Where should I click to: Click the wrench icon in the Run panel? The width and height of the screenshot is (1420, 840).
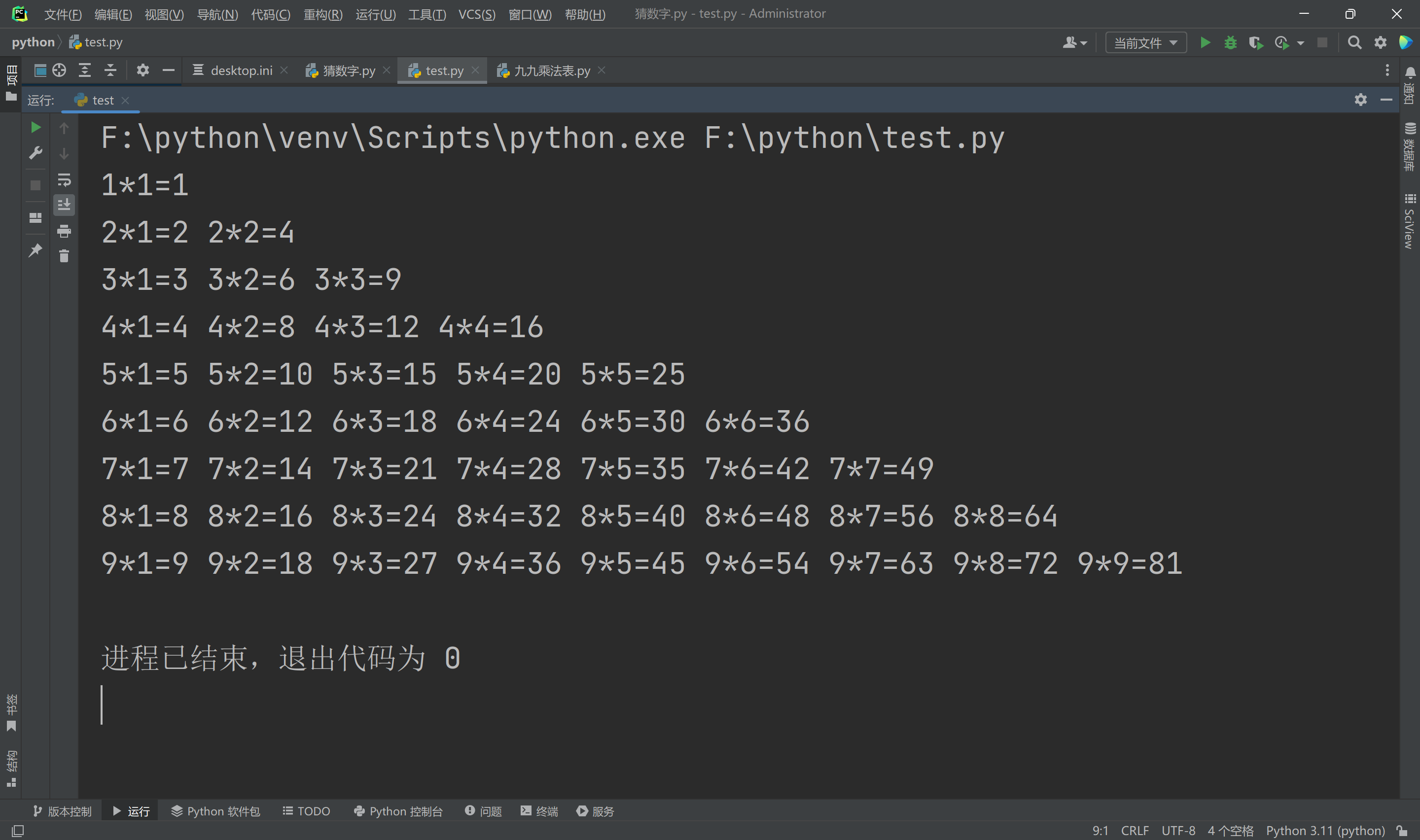(x=35, y=153)
